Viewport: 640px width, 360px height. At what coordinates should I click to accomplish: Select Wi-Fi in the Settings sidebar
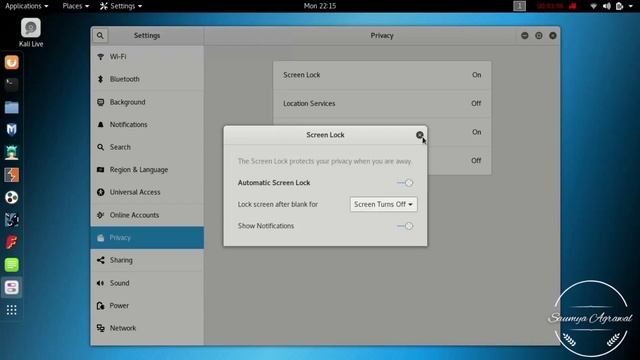(147, 57)
